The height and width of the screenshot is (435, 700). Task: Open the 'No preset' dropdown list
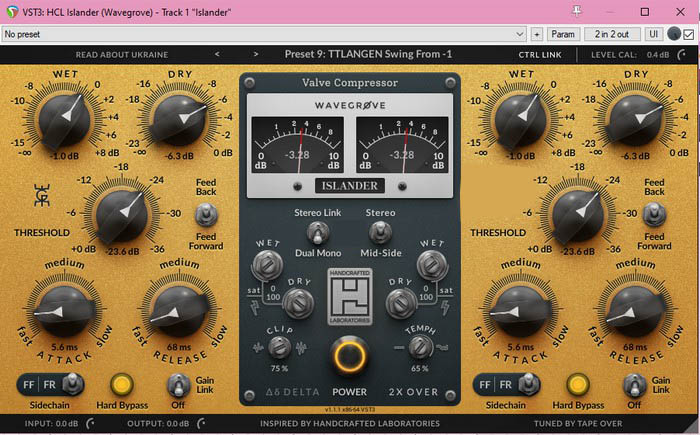(x=264, y=34)
